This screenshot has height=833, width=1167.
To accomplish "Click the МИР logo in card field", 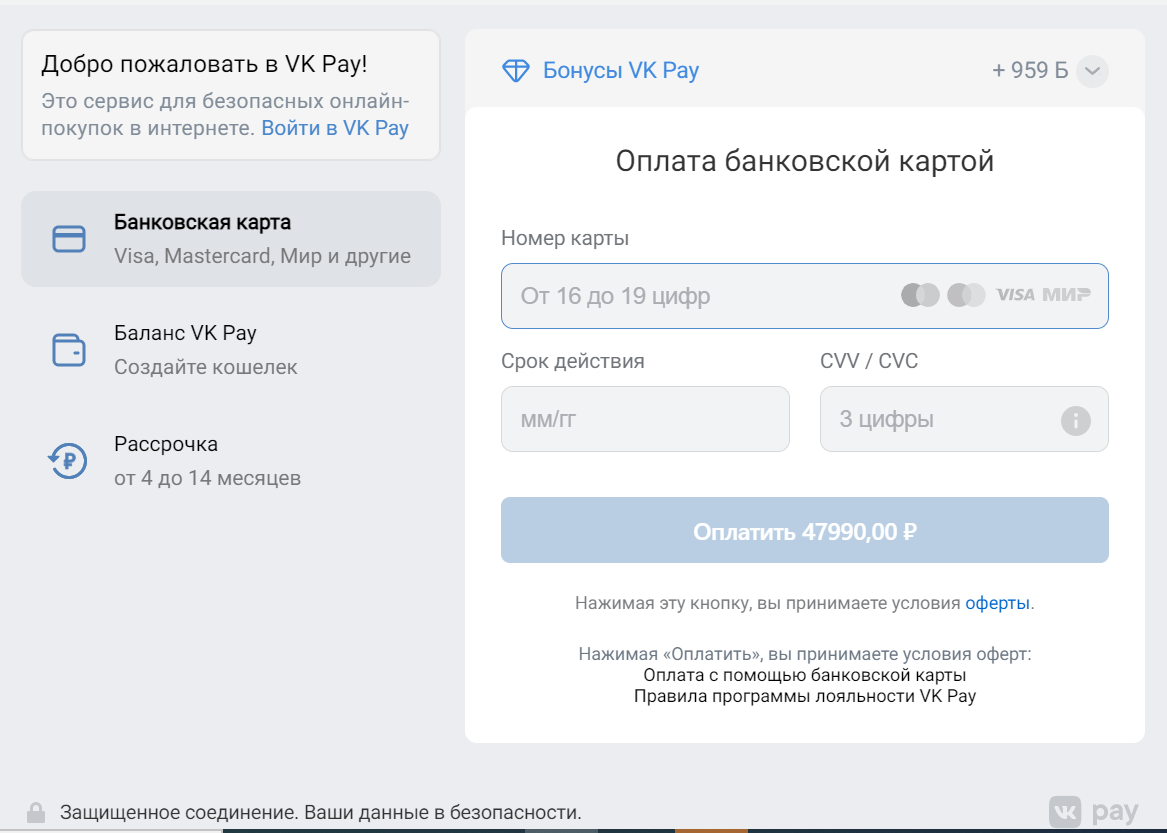I will [1066, 295].
